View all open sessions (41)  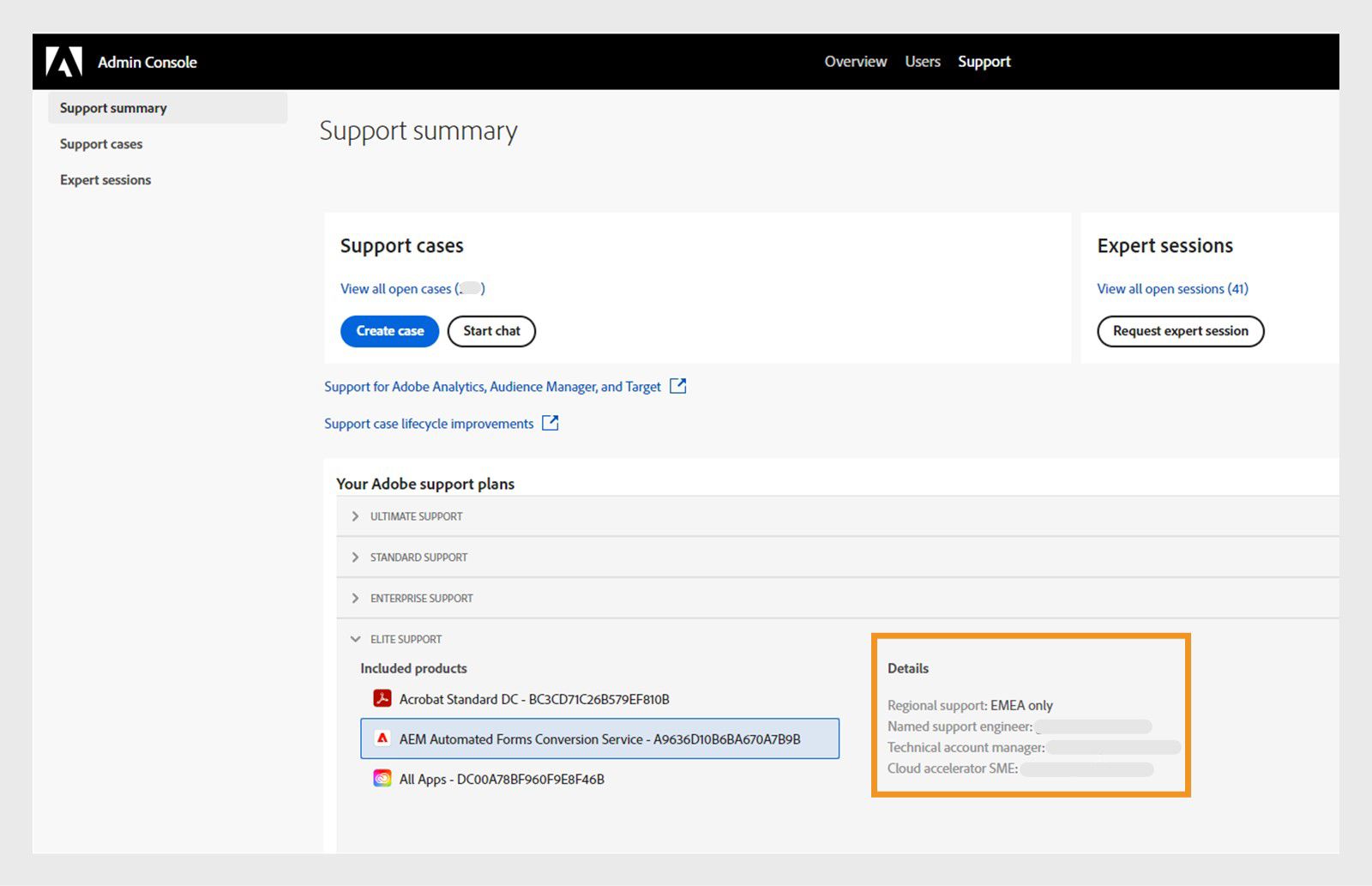coord(1172,289)
